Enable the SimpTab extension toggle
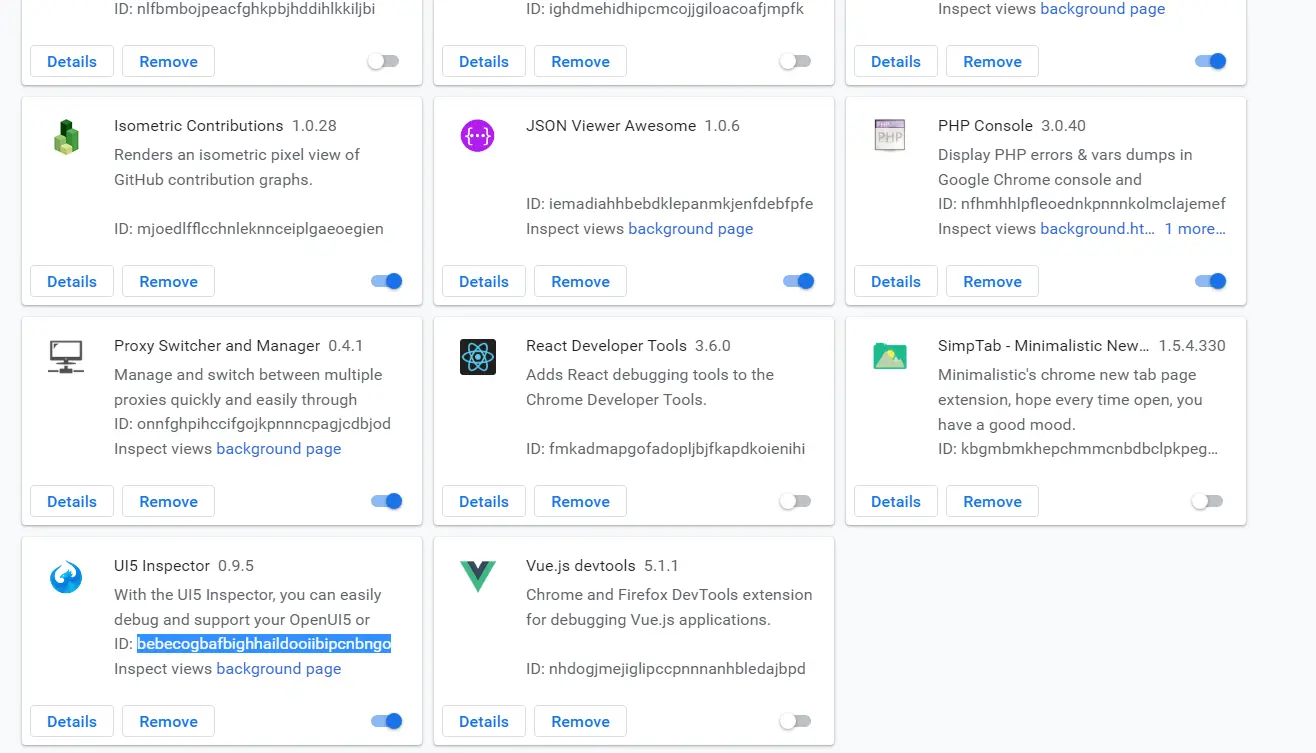This screenshot has width=1316, height=753. click(x=1207, y=501)
